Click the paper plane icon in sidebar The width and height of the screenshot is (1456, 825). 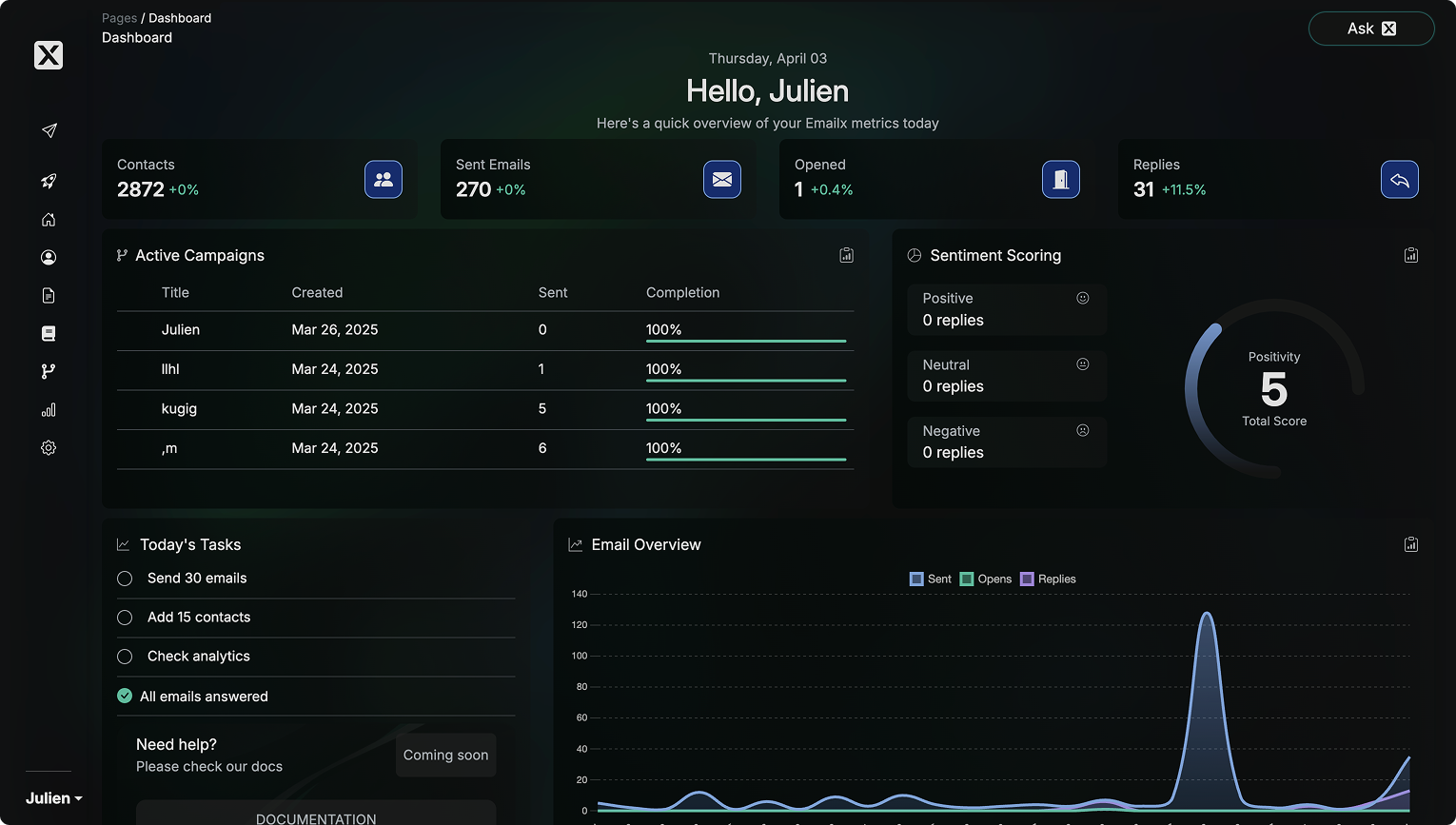pyautogui.click(x=49, y=130)
